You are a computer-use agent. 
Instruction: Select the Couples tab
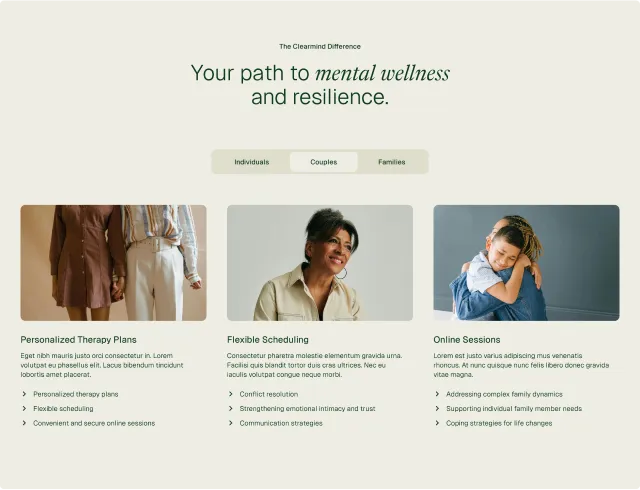click(x=324, y=162)
